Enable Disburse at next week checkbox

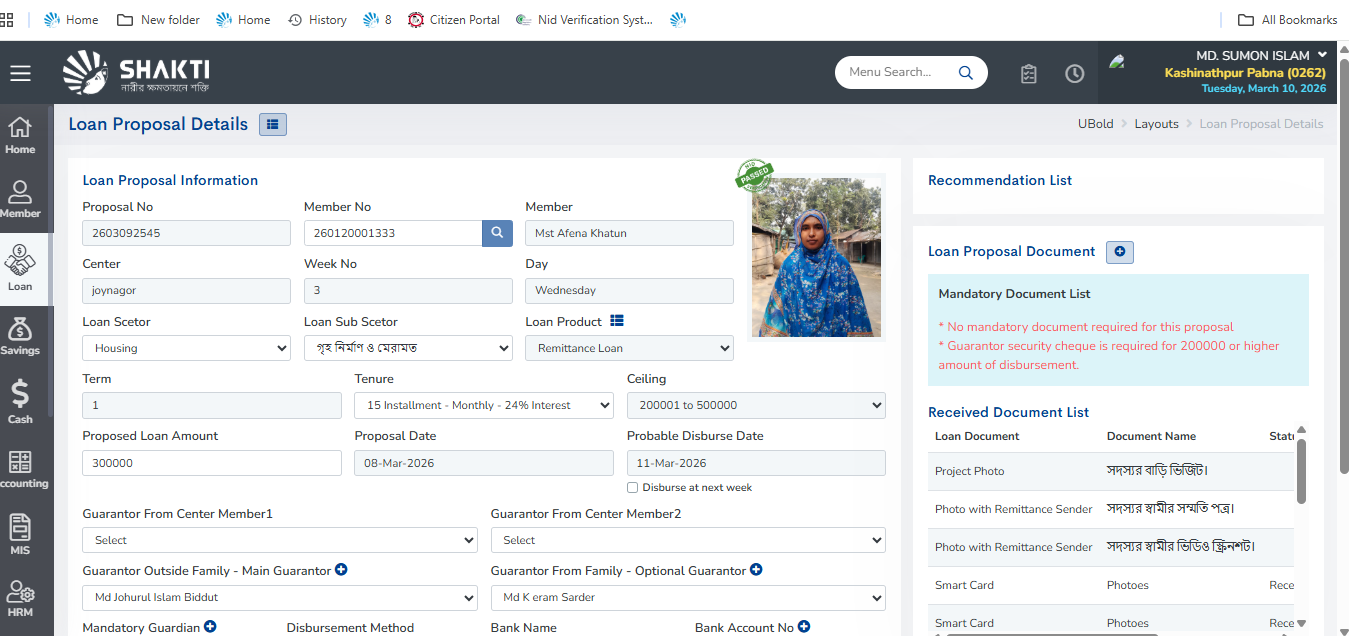(633, 488)
